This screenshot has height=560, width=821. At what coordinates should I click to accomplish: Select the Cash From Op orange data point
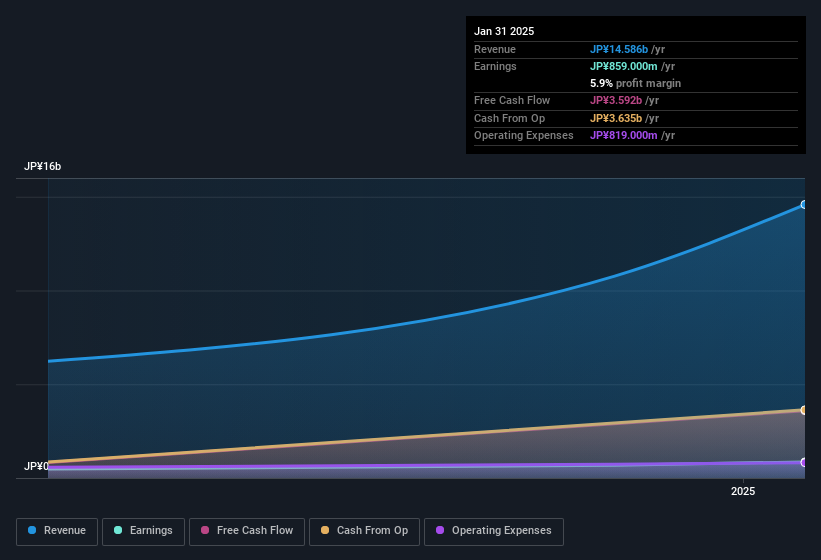click(804, 410)
